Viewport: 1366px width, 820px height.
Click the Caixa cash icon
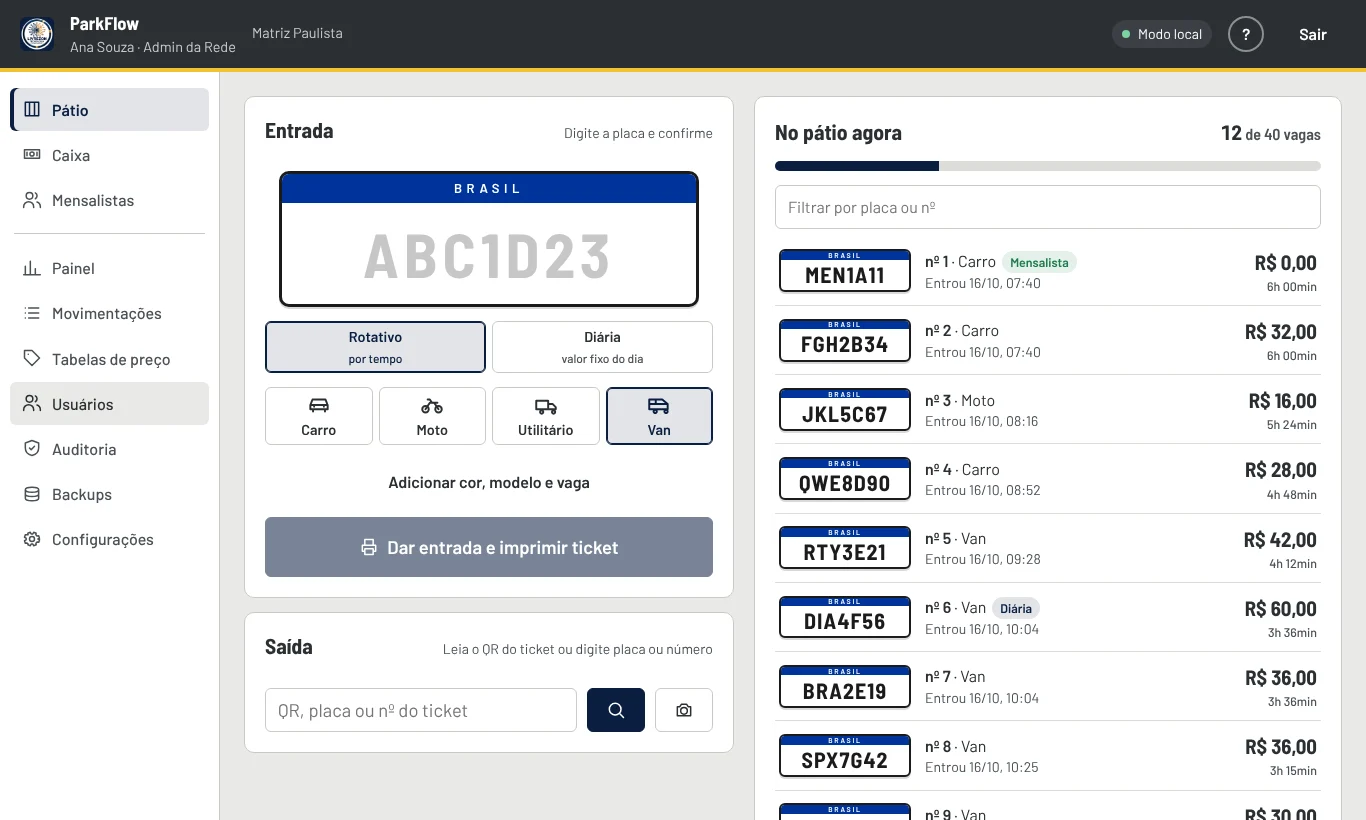pos(32,155)
